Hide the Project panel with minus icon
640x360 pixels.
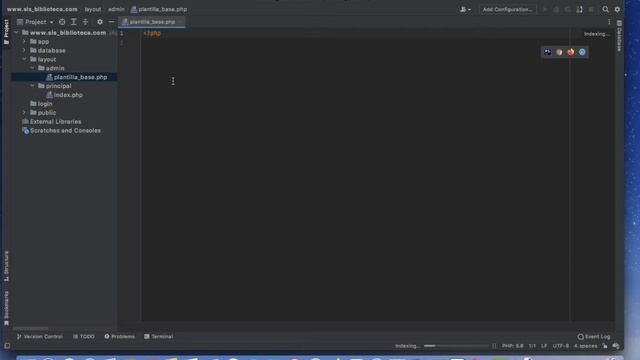coord(111,22)
